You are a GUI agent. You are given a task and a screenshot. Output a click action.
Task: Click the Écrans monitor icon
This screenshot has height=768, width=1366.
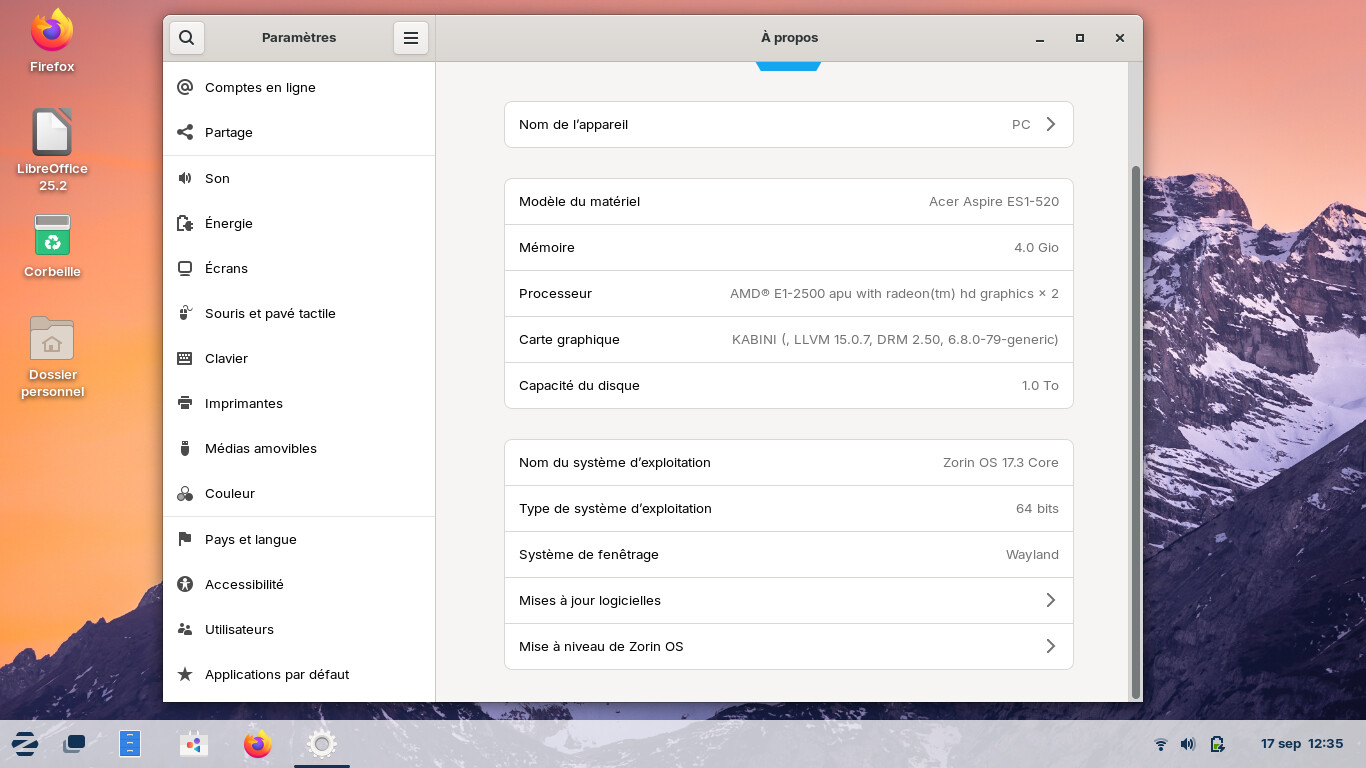(185, 269)
